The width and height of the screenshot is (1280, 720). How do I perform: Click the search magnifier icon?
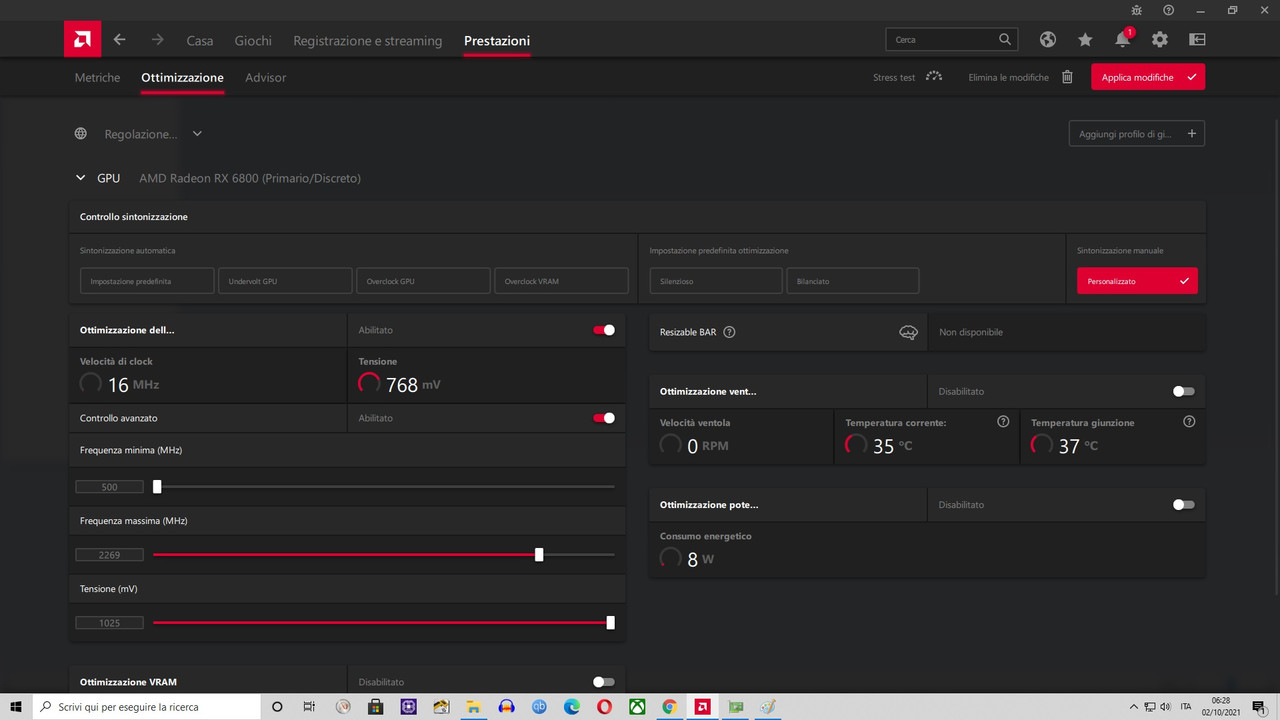tap(1005, 40)
